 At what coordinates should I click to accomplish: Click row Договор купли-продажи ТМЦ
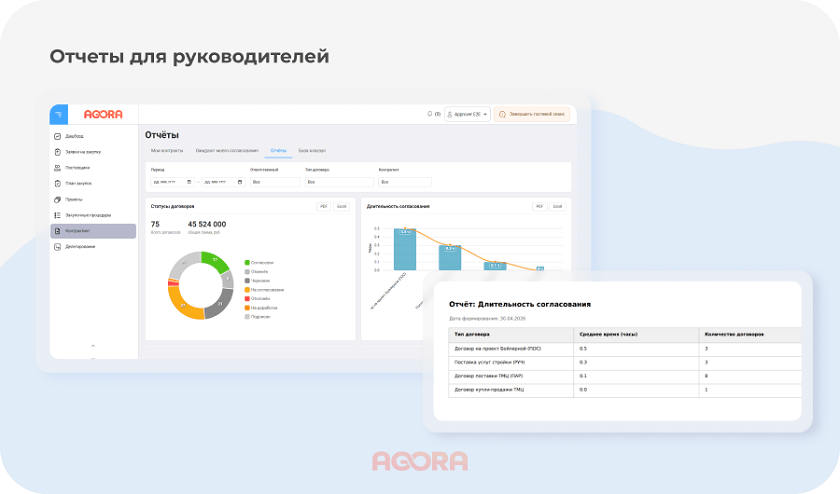625,390
